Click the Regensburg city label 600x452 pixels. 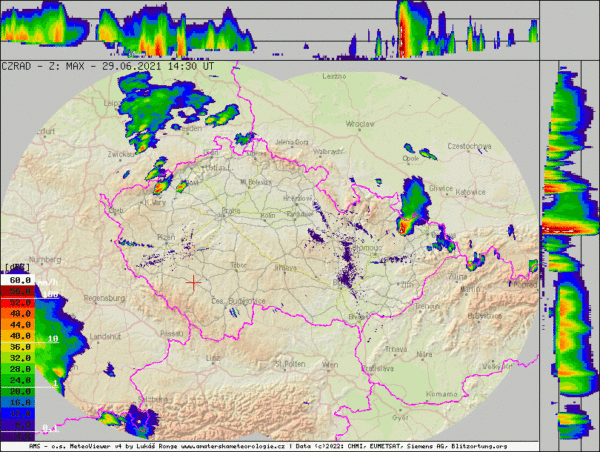pyautogui.click(x=104, y=298)
